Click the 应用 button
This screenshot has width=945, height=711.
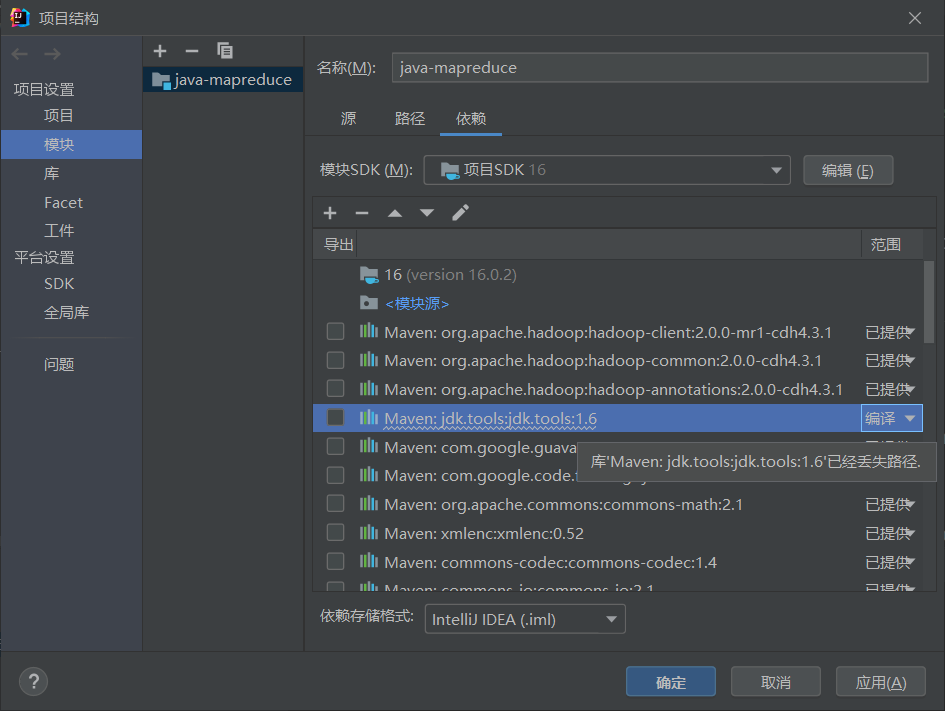(x=881, y=682)
